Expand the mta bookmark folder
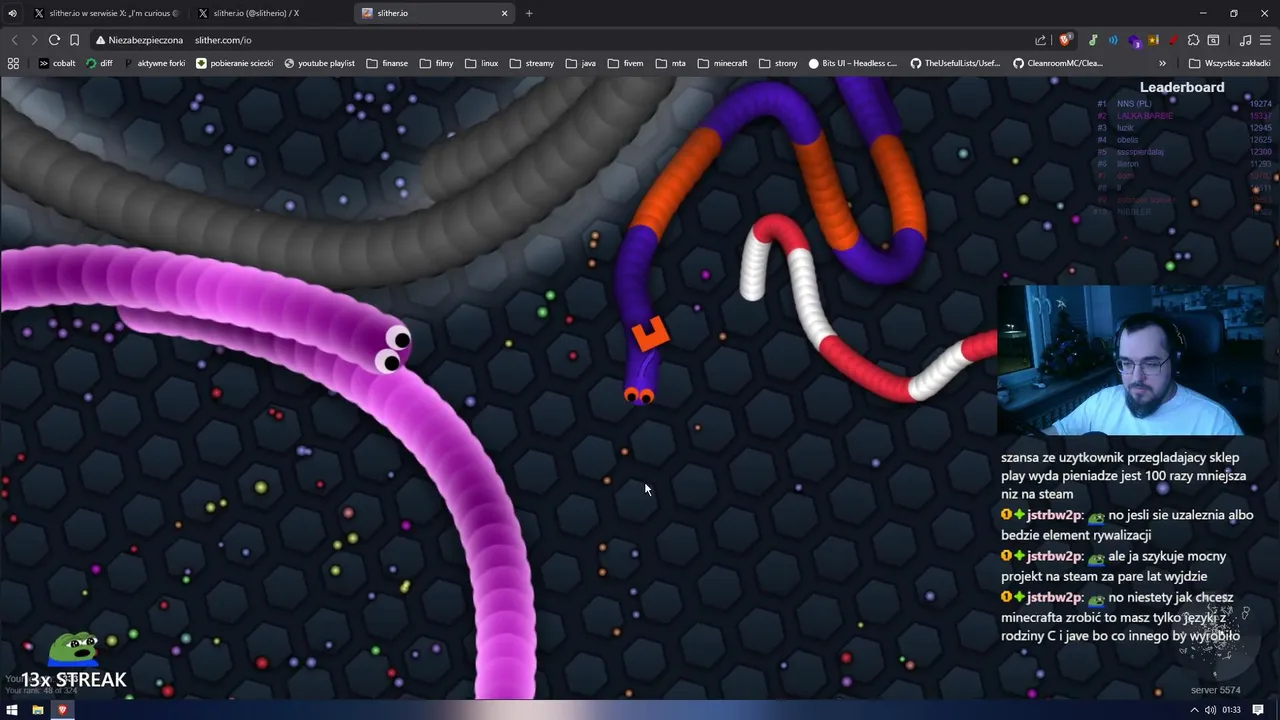 [671, 63]
